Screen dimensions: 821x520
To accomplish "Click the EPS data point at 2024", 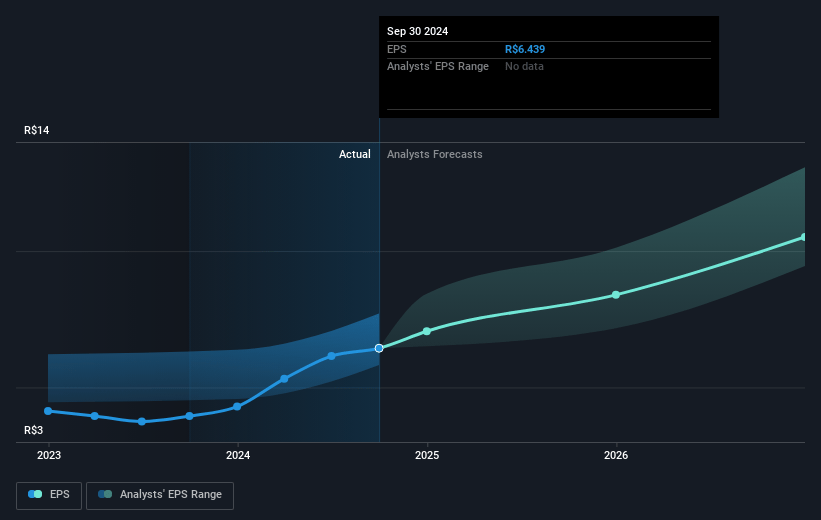I will coord(237,406).
